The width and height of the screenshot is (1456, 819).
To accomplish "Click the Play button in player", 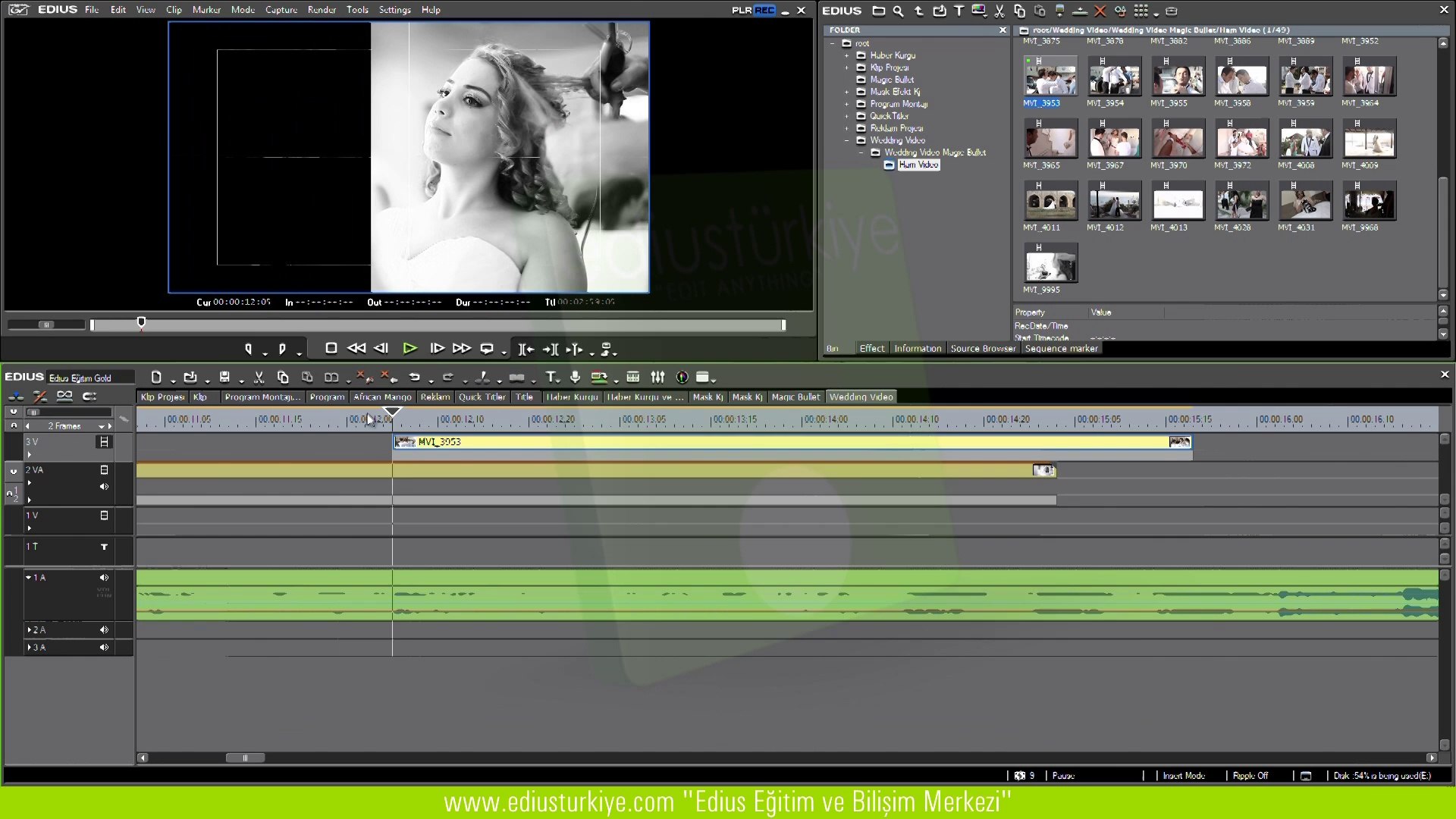I will point(409,349).
